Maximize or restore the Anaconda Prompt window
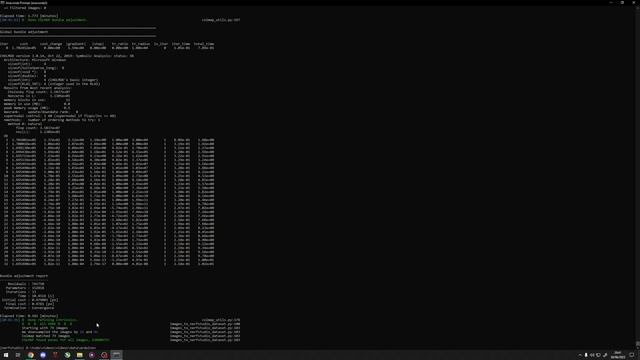The height and width of the screenshot is (360, 640). pos(622,2)
